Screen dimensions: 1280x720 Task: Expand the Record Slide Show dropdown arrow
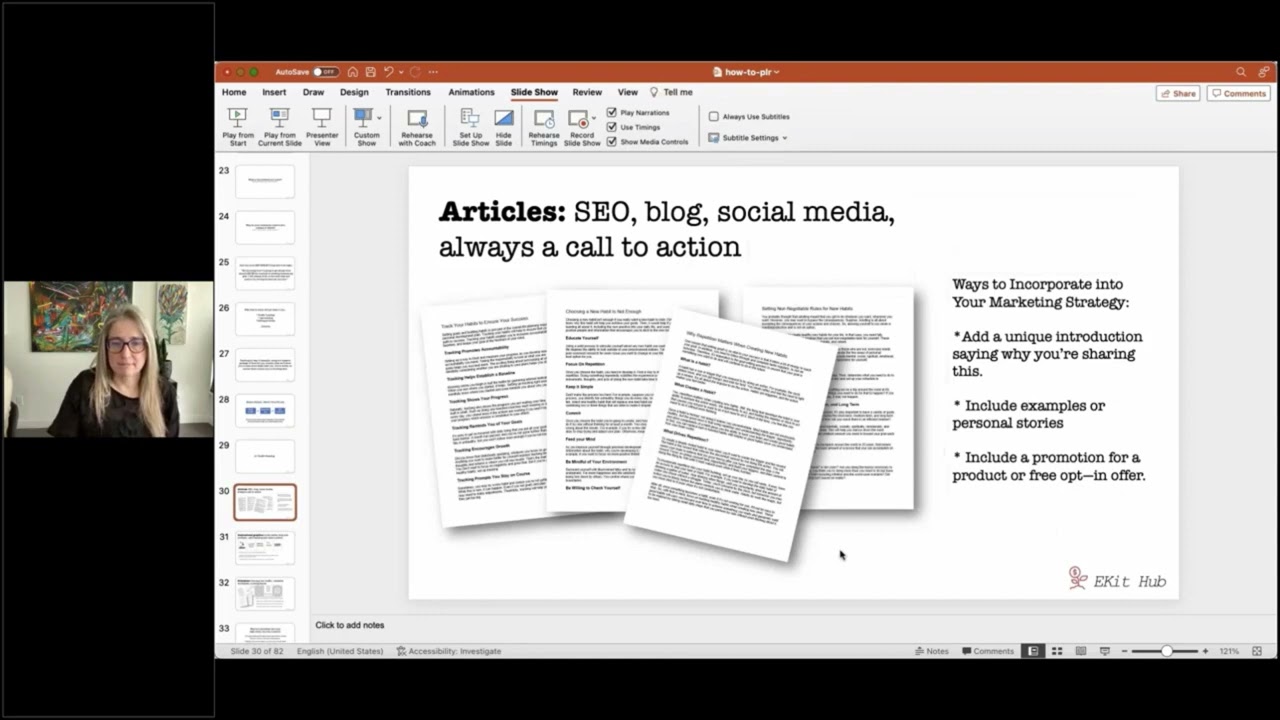tap(594, 119)
